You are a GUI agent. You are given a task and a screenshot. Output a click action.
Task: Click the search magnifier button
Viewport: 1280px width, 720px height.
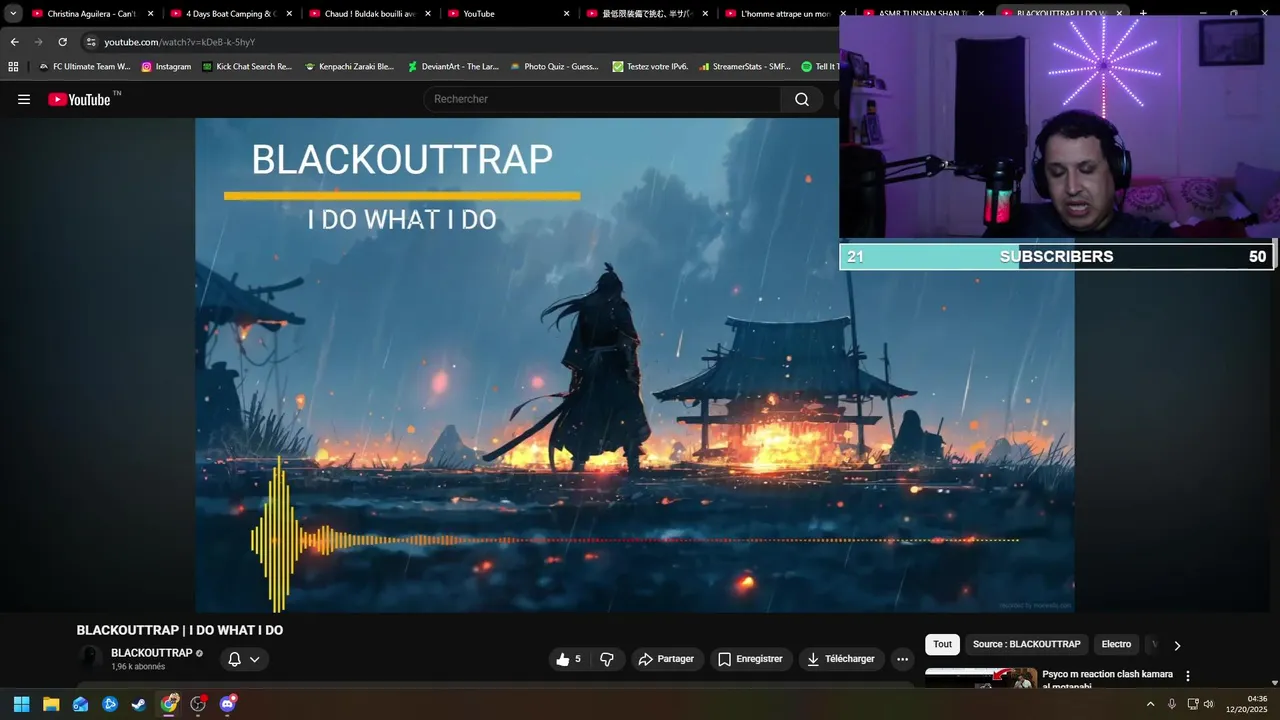tap(802, 99)
